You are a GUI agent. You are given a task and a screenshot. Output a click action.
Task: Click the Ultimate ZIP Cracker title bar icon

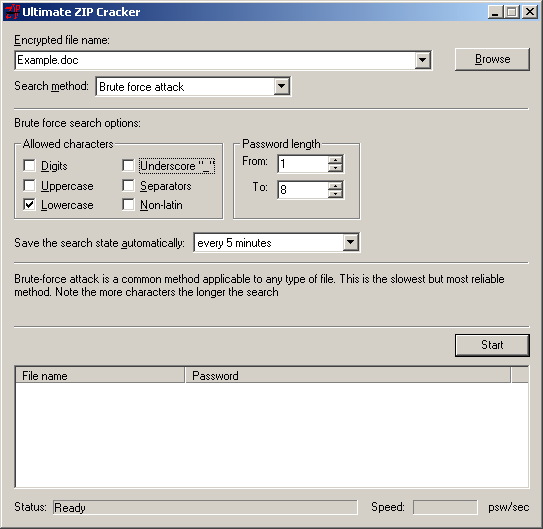(12, 12)
